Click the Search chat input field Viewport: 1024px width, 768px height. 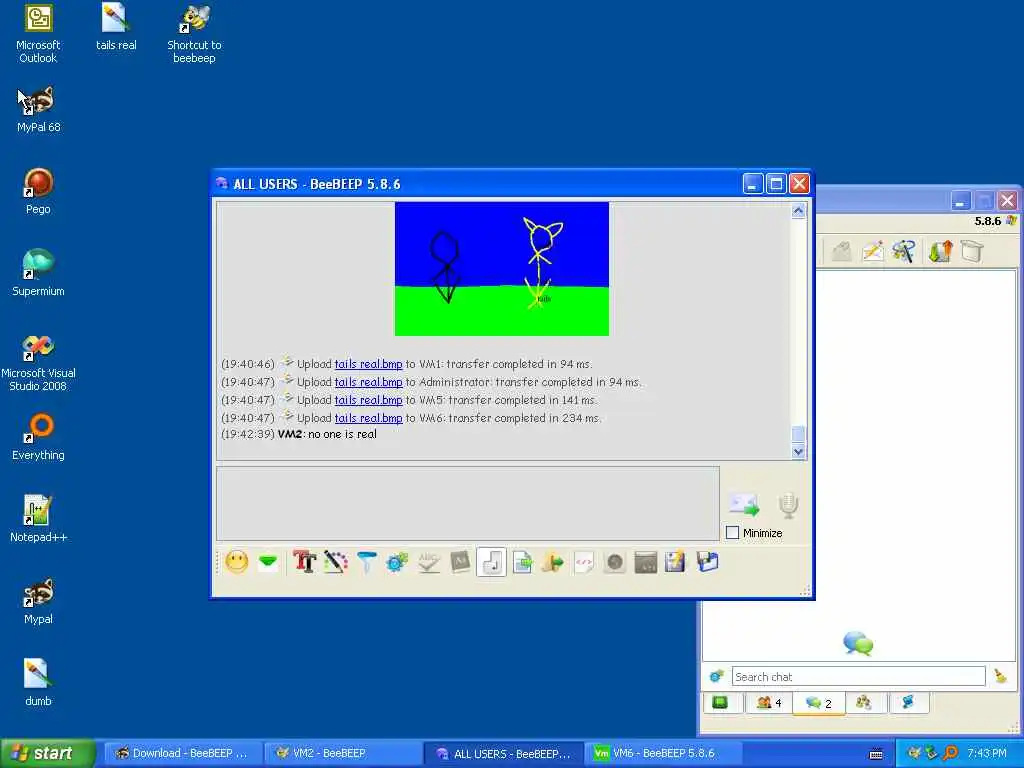tap(858, 677)
